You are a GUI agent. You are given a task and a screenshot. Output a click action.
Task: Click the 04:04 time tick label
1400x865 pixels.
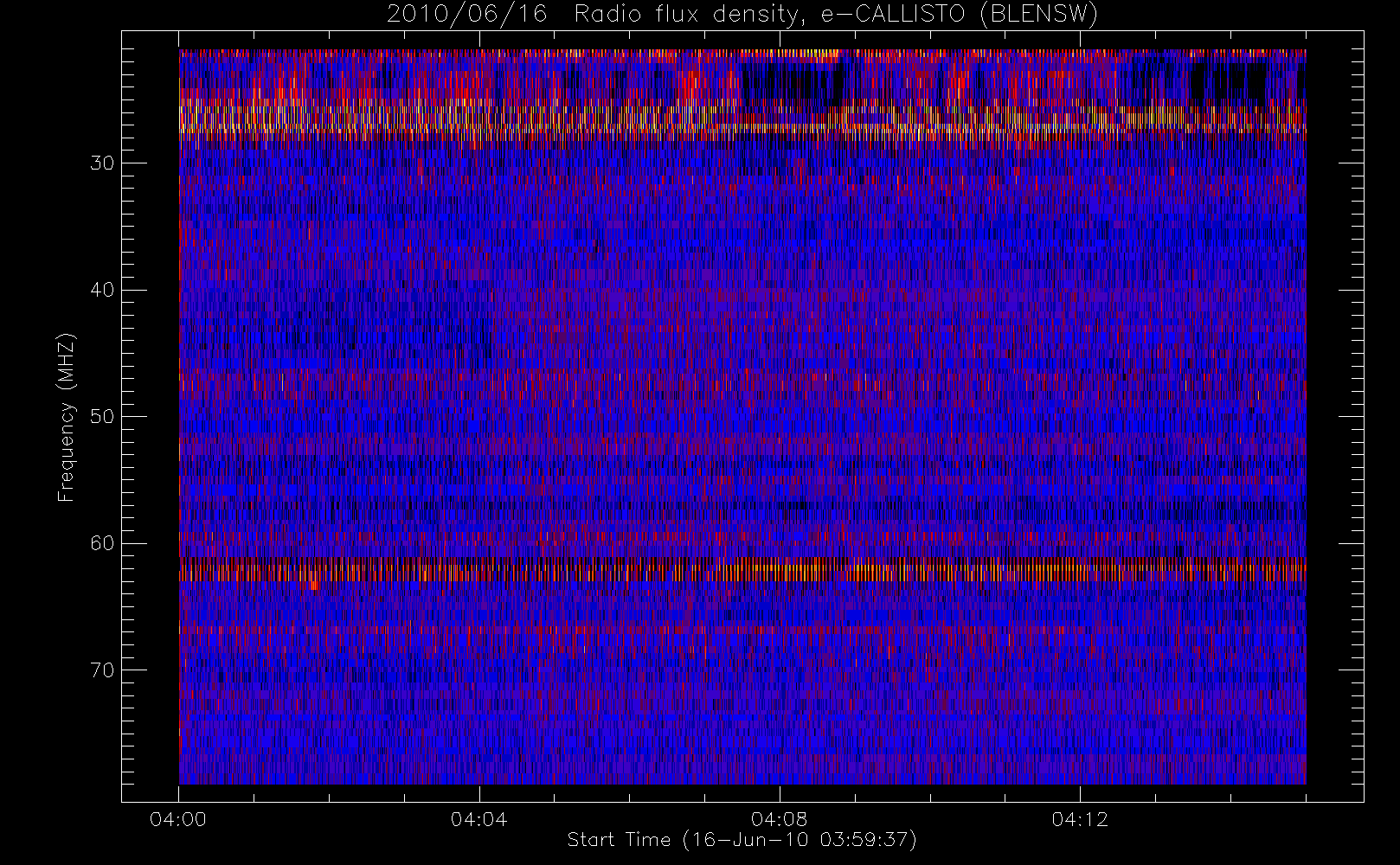coord(478,819)
